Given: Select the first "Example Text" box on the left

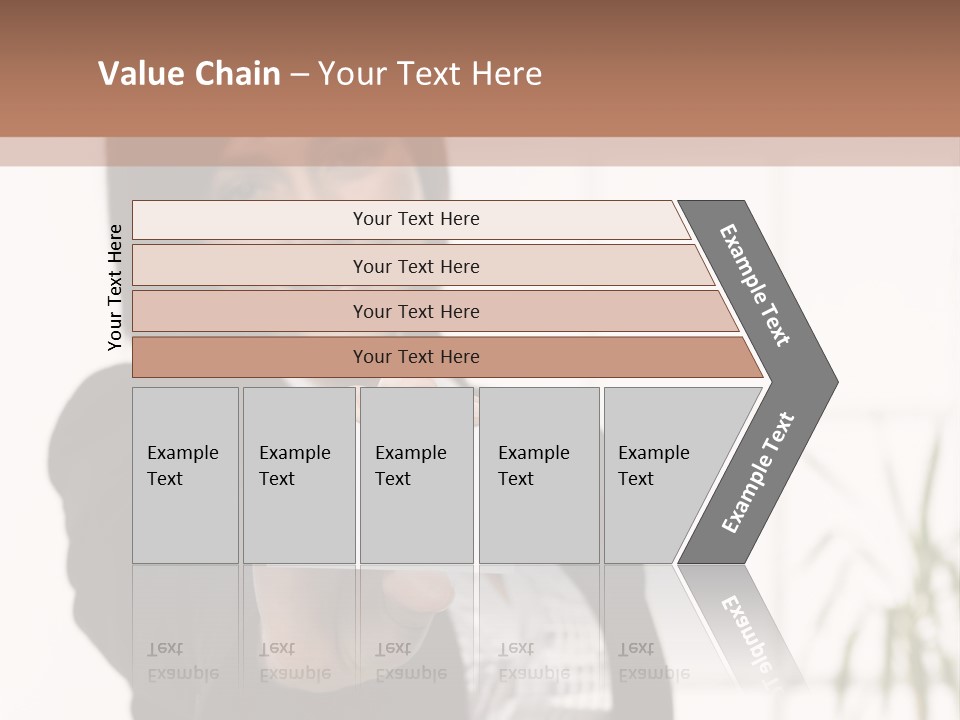Looking at the screenshot, I should pos(185,475).
